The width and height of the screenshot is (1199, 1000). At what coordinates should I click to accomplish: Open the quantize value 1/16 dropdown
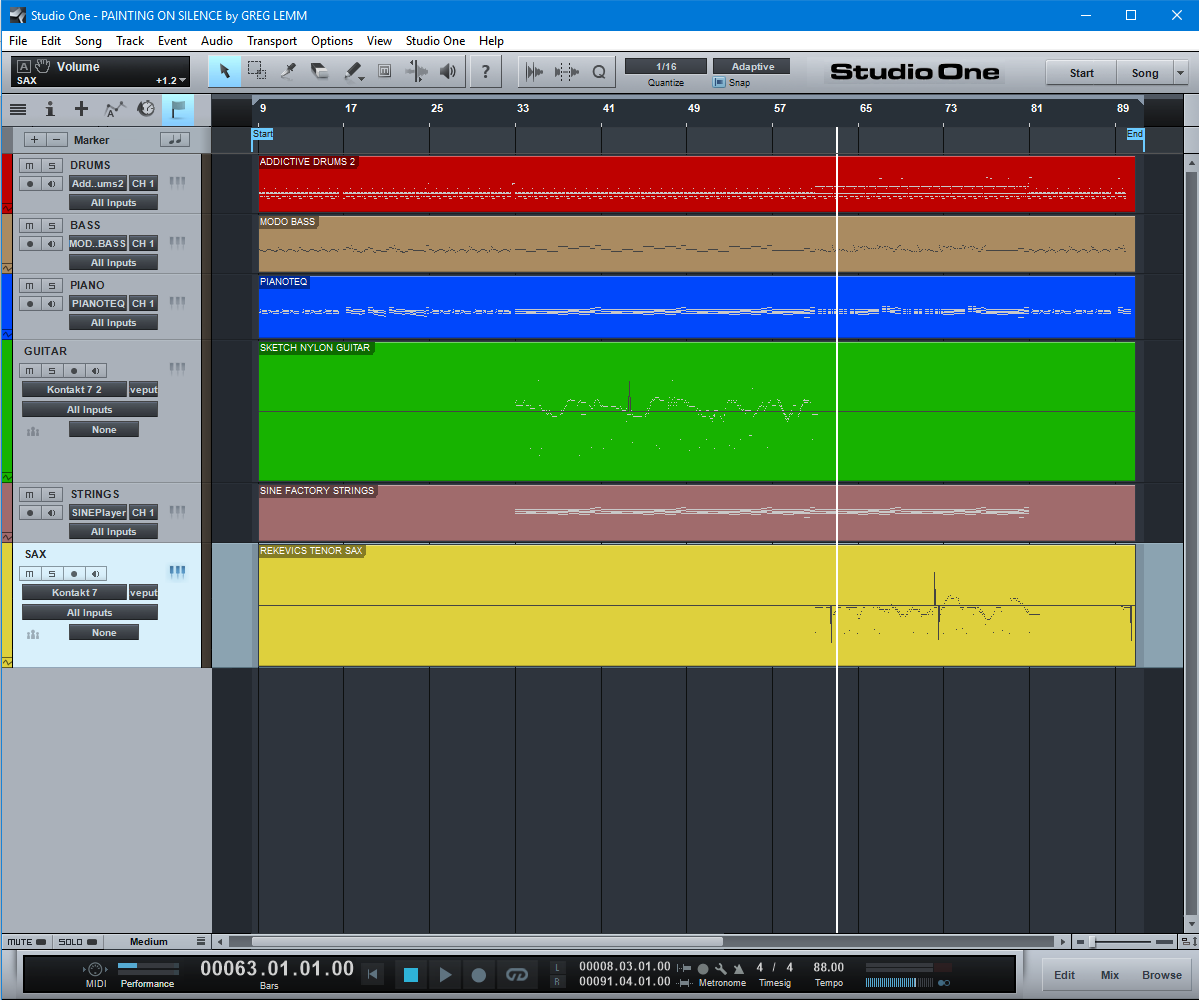[x=666, y=67]
